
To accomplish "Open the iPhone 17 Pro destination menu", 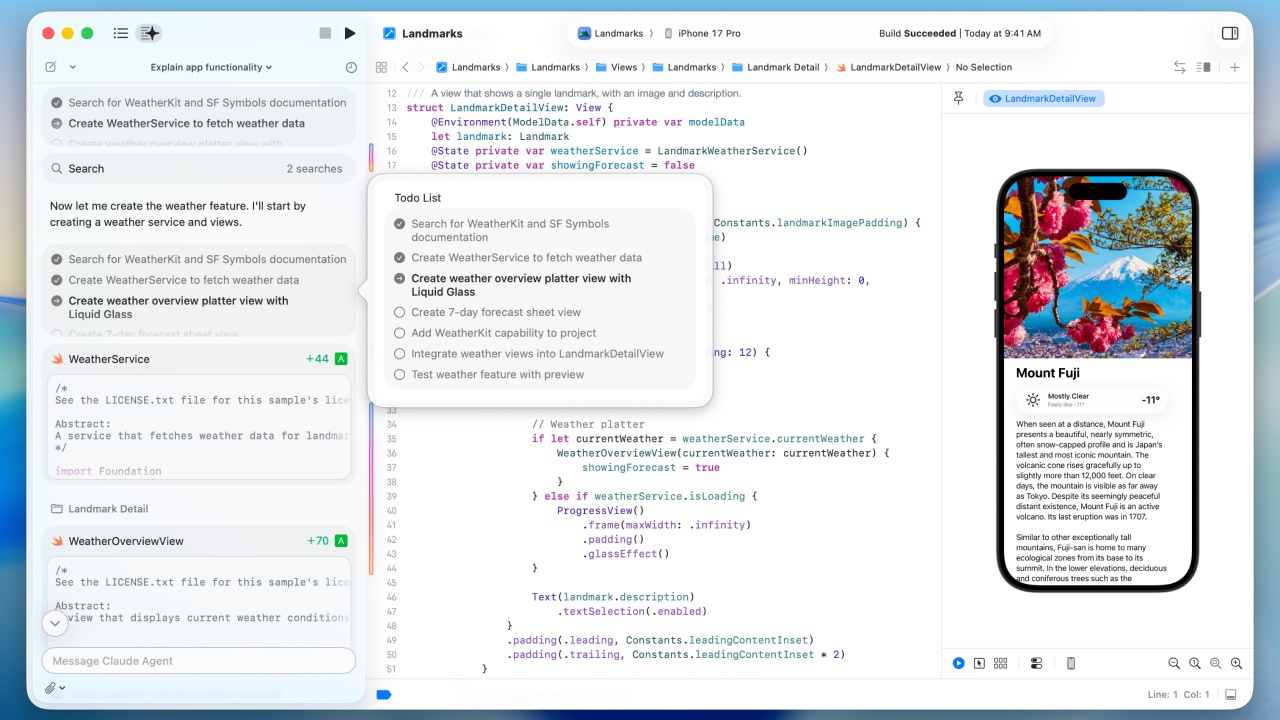I will pyautogui.click(x=709, y=33).
